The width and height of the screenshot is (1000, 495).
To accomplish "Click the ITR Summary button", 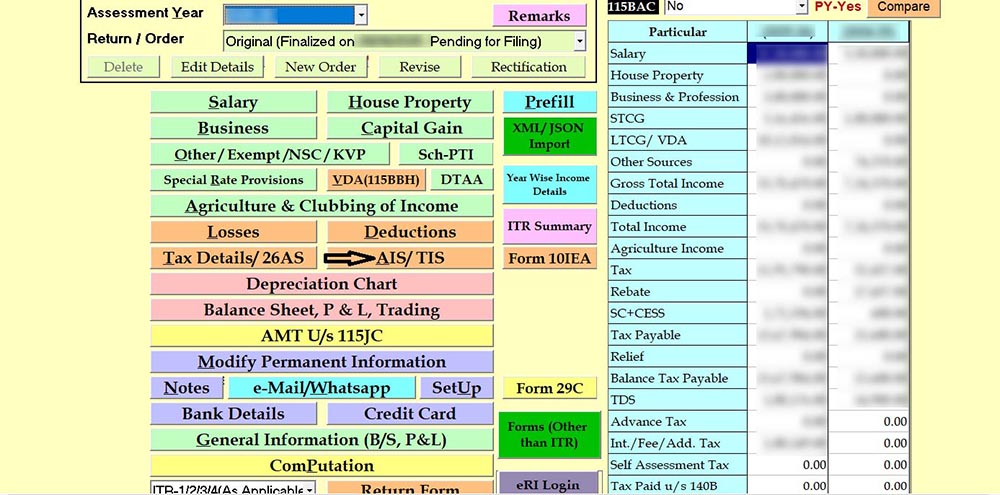I will 549,226.
